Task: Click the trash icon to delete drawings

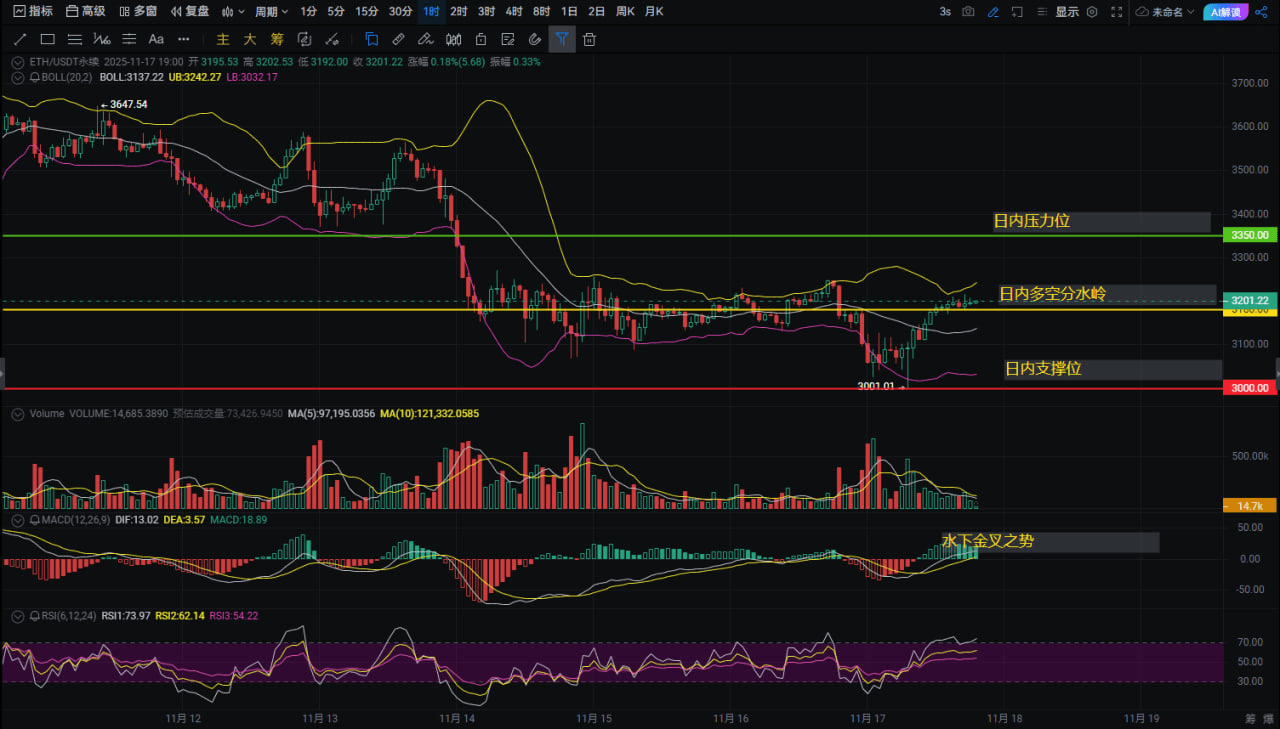Action: pyautogui.click(x=590, y=39)
